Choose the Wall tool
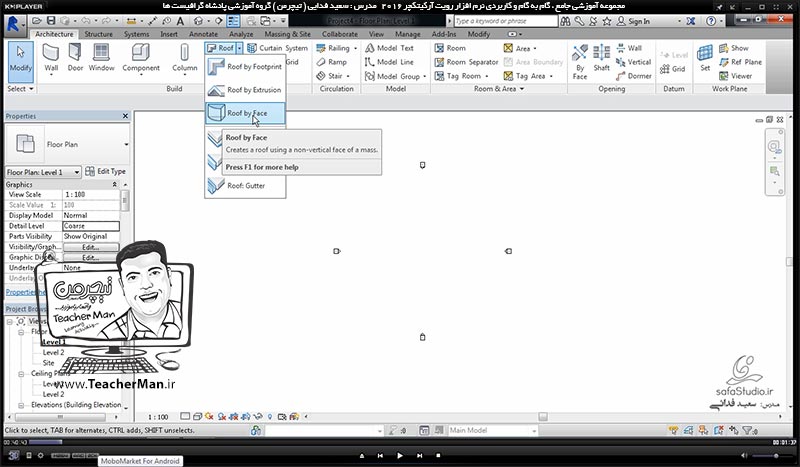The width and height of the screenshot is (800, 467). point(51,60)
